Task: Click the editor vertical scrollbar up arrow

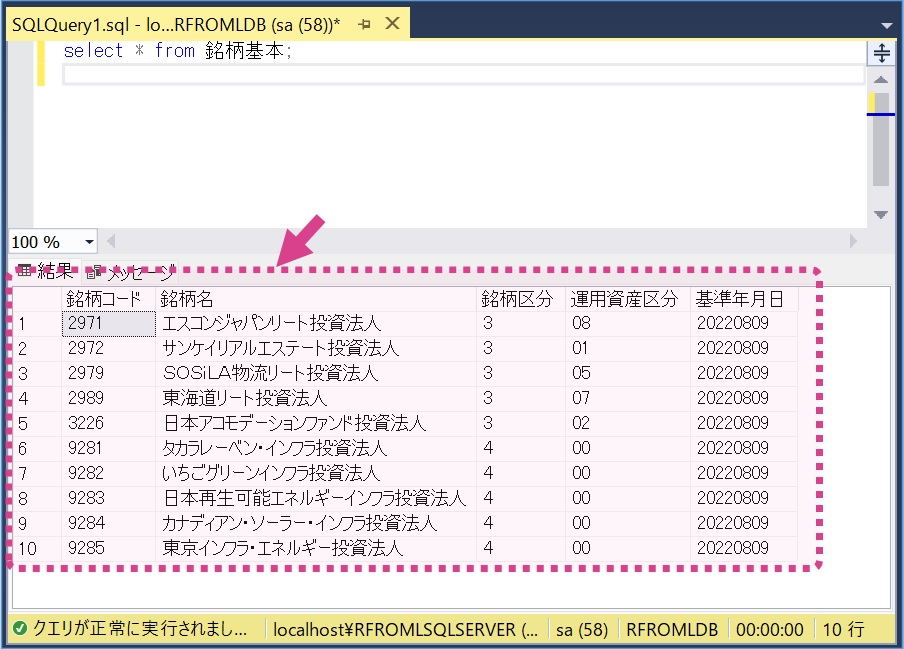Action: coord(881,80)
